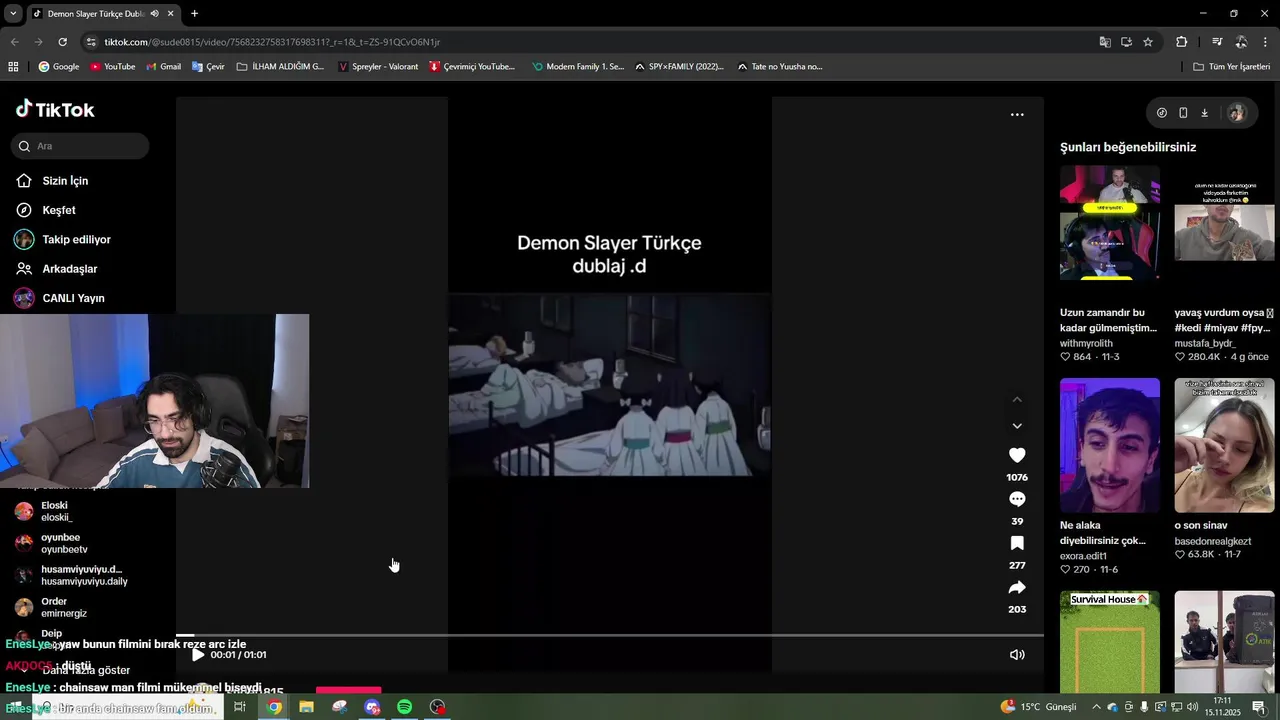Click the download desktop app icon
The width and height of the screenshot is (1280, 720).
pyautogui.click(x=1204, y=113)
